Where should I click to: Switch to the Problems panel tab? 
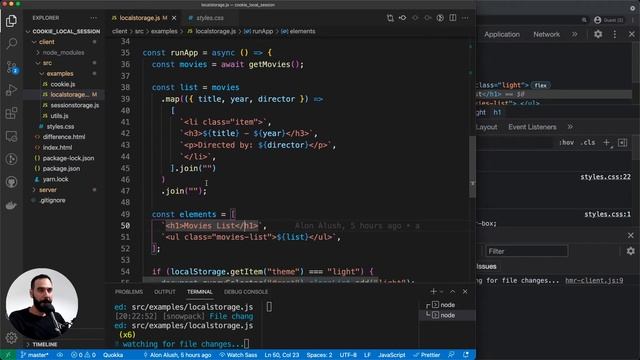pyautogui.click(x=129, y=292)
